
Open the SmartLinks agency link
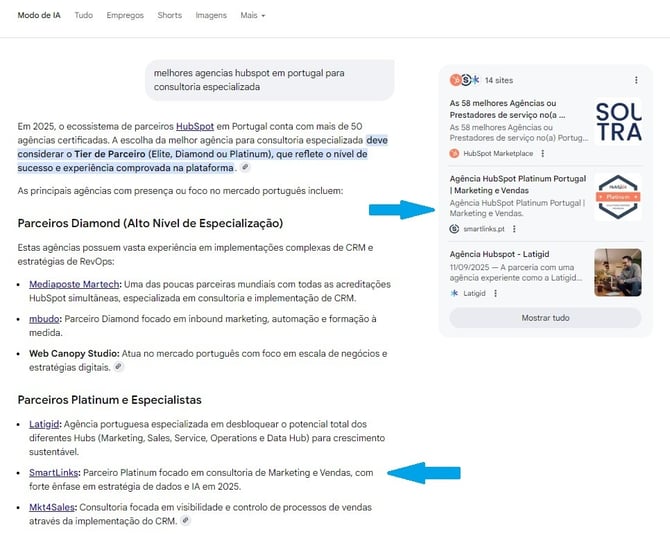[53, 472]
